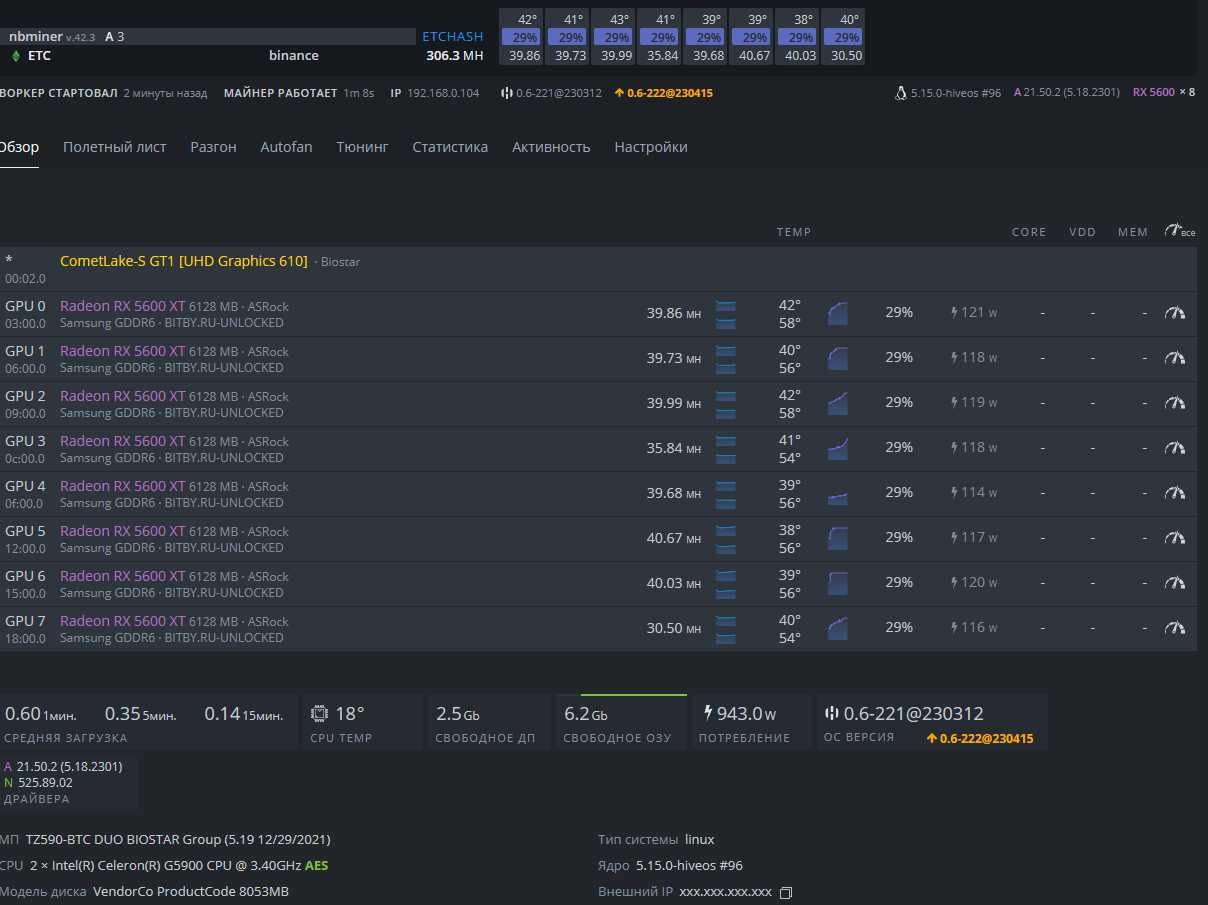The height and width of the screenshot is (905, 1208).
Task: Open the Активность tab
Action: coord(551,147)
